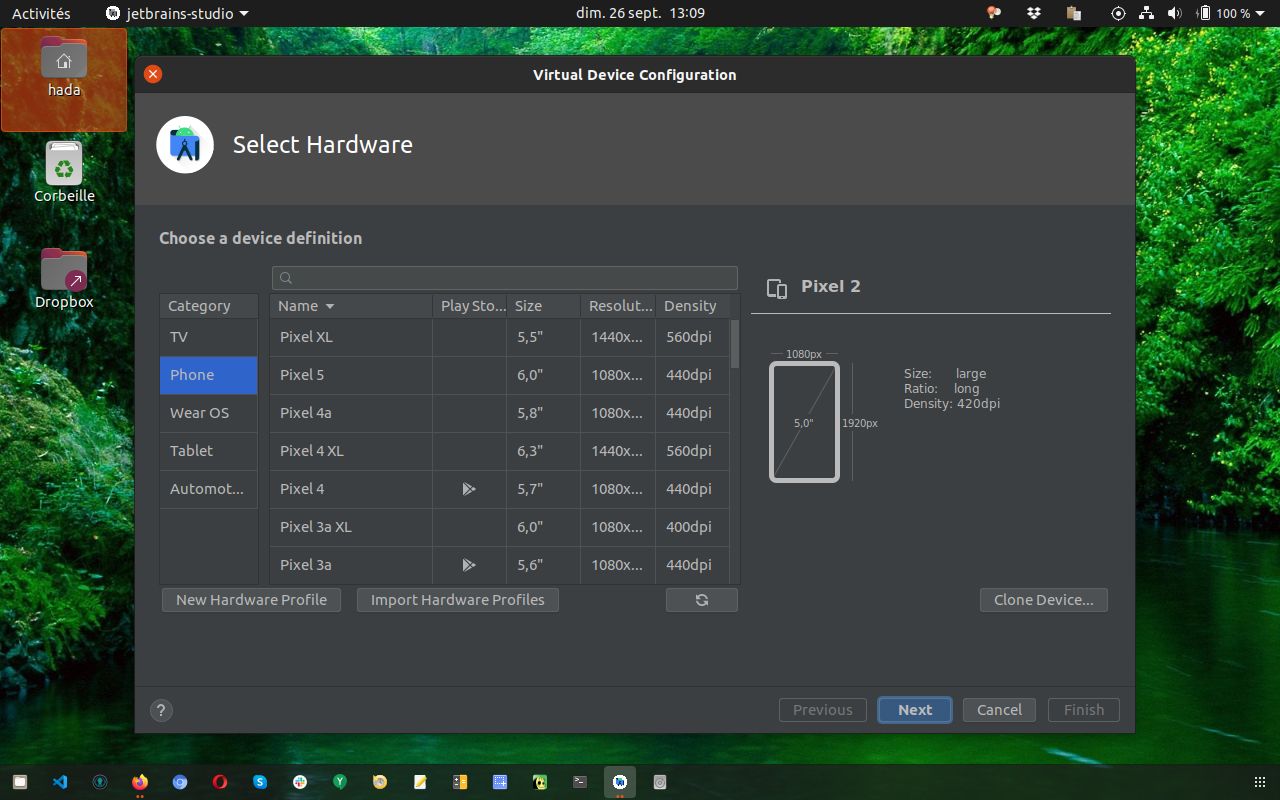The image size is (1280, 800).
Task: Open the help question mark button
Action: 161,710
